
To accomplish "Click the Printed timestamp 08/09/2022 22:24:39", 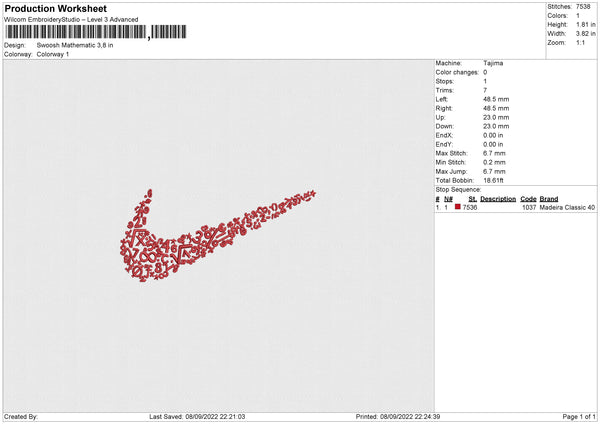I will pyautogui.click(x=410, y=417).
